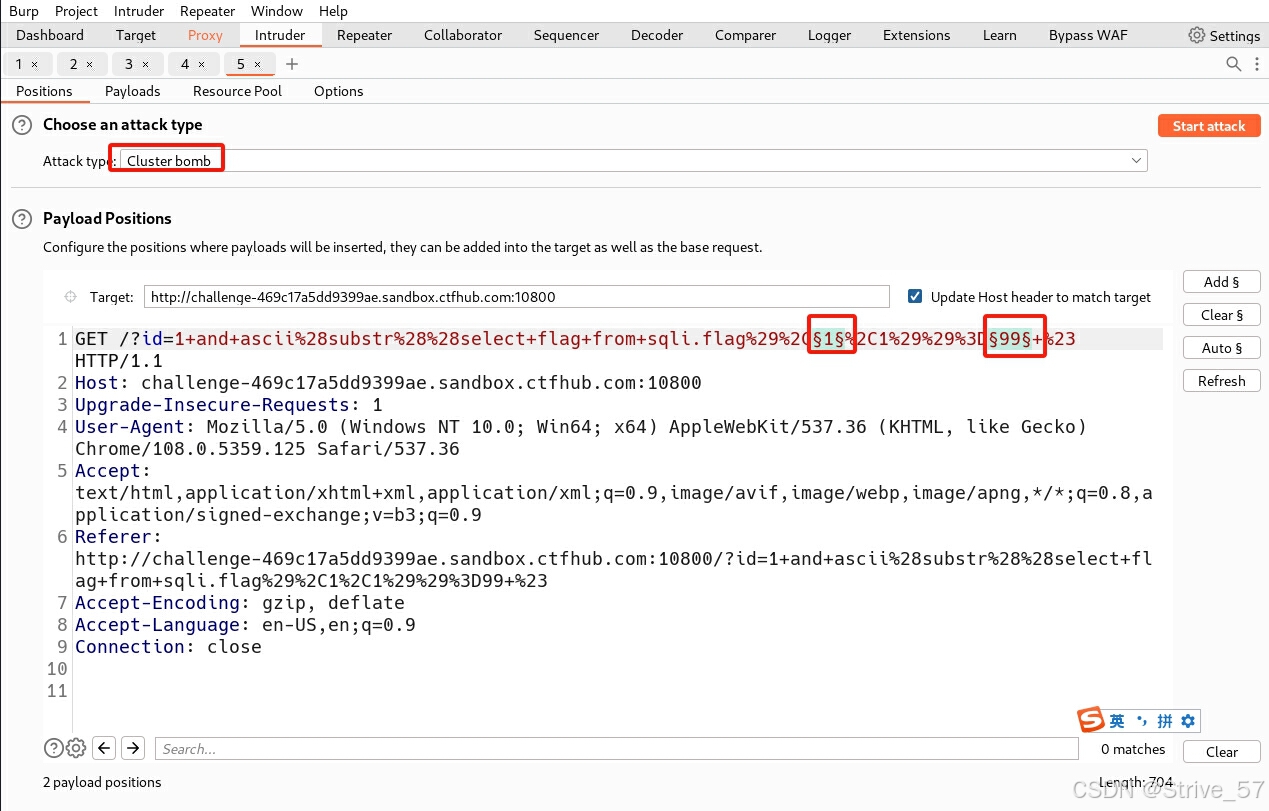Viewport: 1269px width, 811px height.
Task: Switch to the Sequencer tab
Action: tap(566, 35)
